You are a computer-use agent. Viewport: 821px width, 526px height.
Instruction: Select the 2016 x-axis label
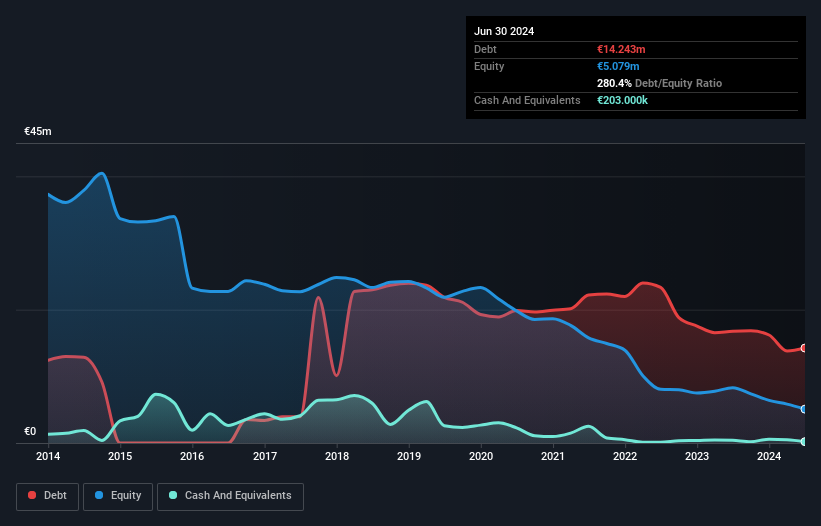coord(192,456)
